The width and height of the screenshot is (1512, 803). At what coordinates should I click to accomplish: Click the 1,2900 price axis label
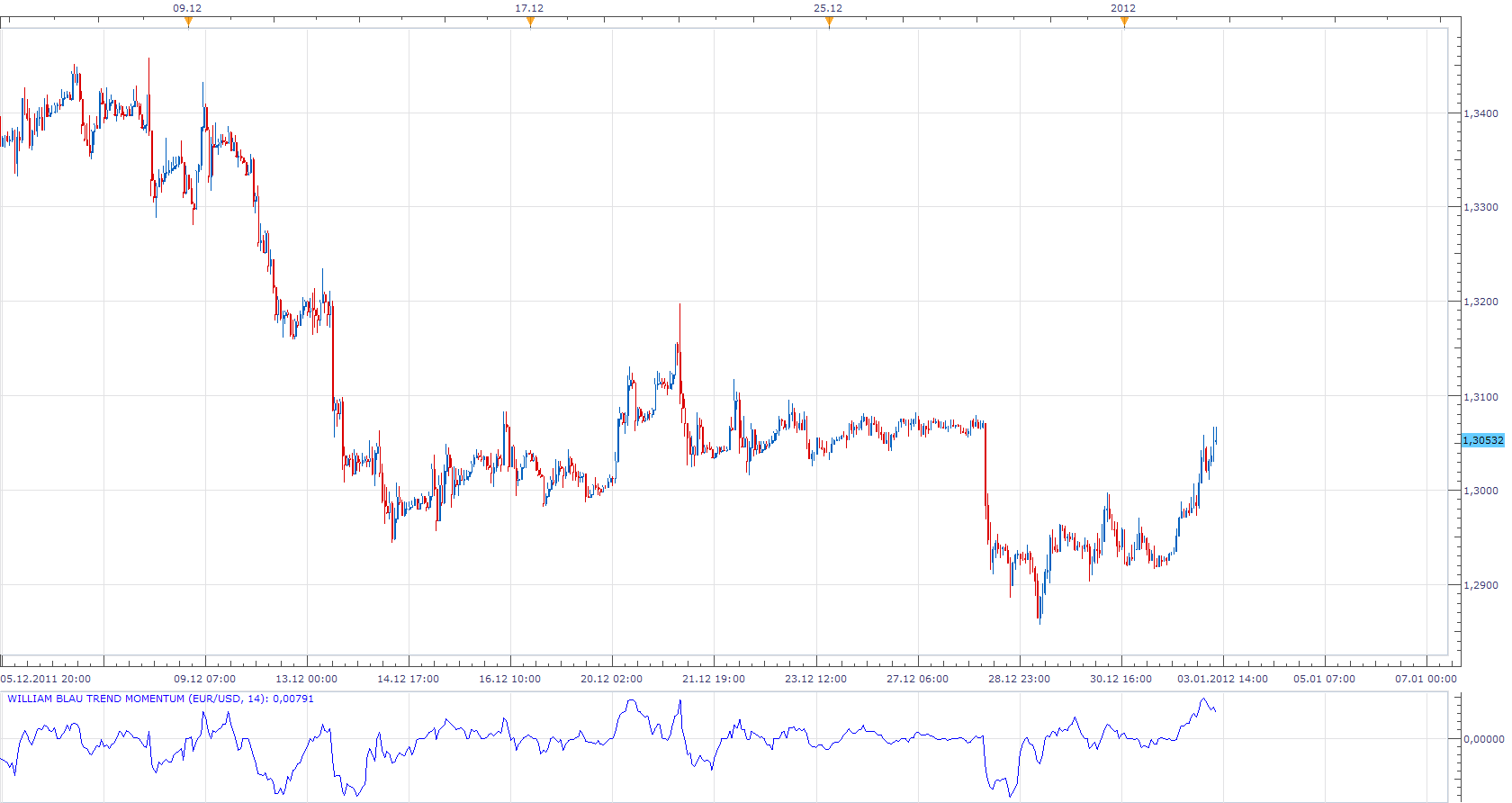pyautogui.click(x=1480, y=585)
